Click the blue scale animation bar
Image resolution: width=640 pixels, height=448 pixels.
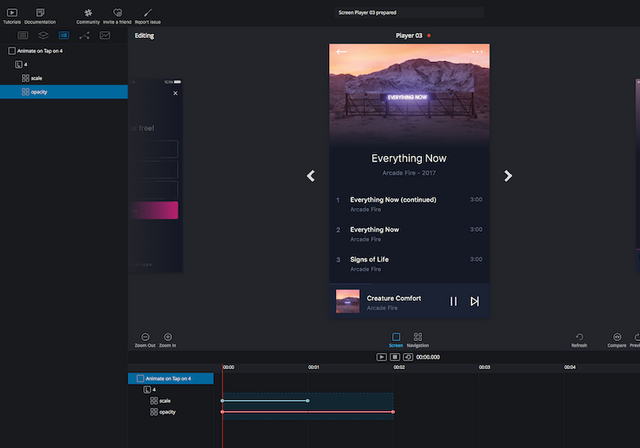(265, 401)
